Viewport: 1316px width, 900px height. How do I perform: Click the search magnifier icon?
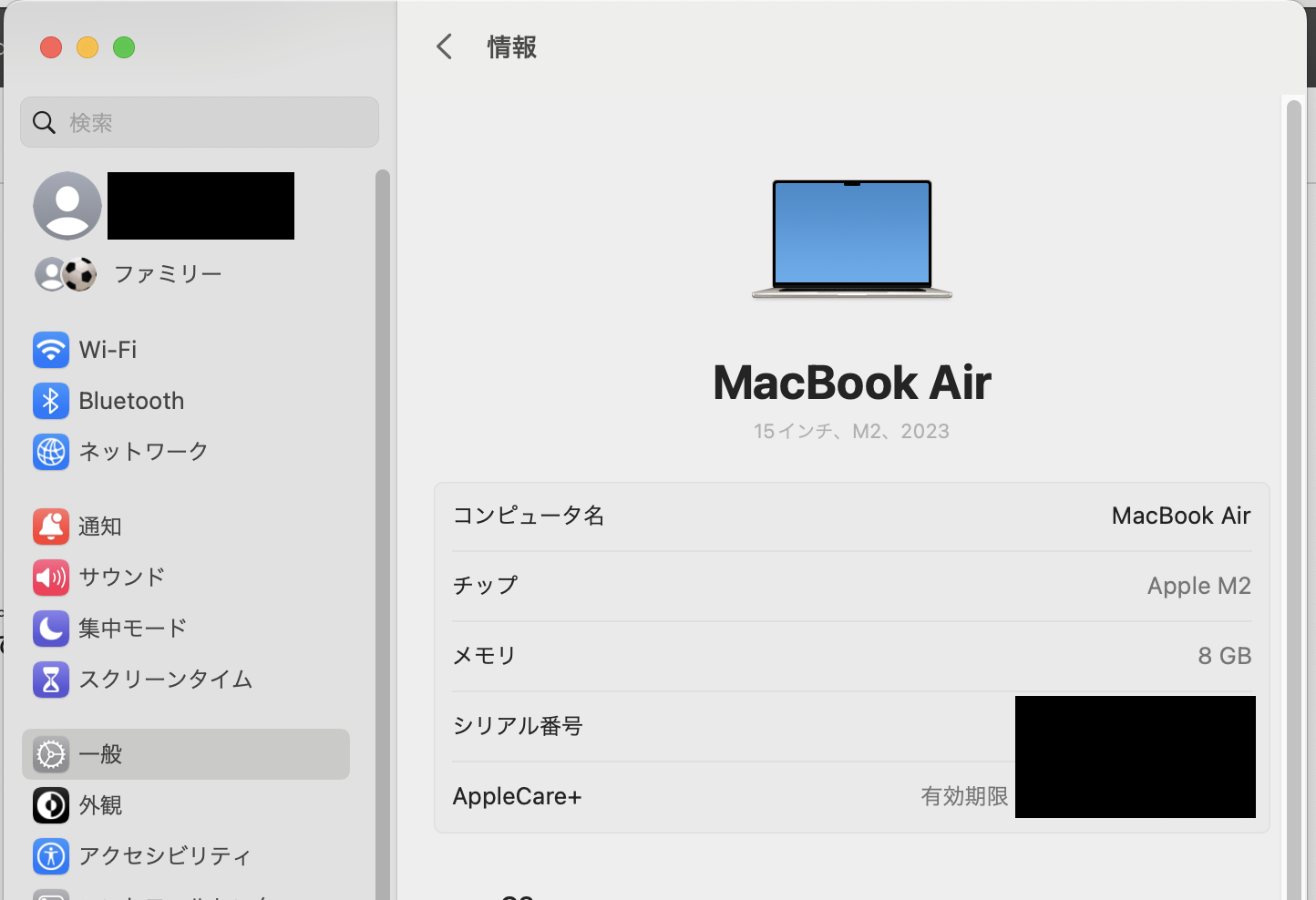click(44, 122)
